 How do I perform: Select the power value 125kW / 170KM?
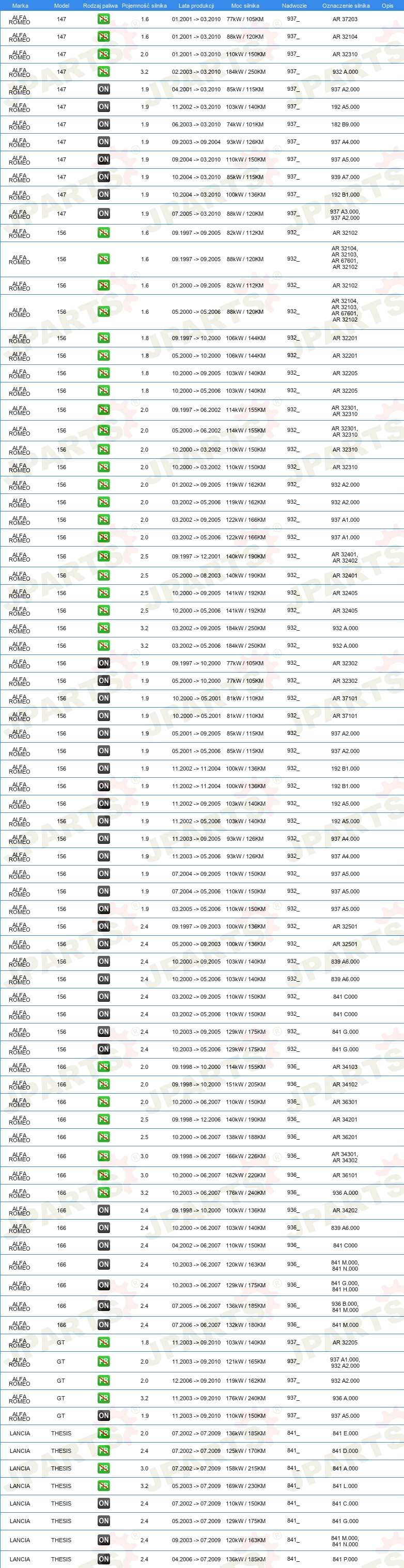coord(245,1451)
